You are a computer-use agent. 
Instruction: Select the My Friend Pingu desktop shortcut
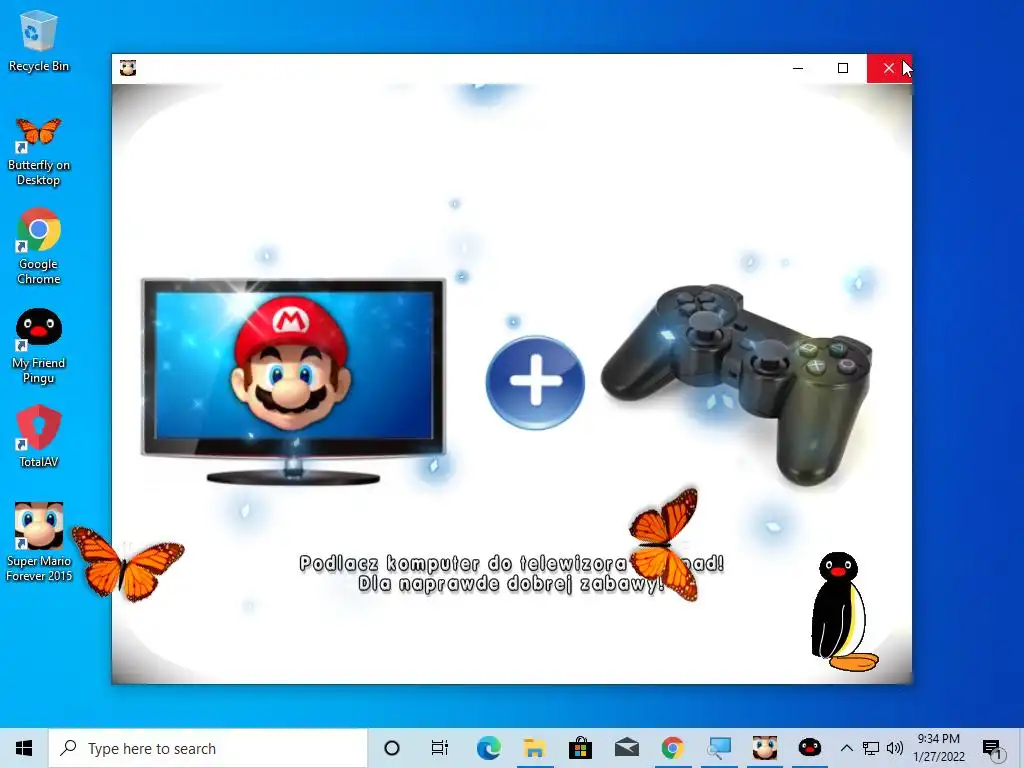pyautogui.click(x=39, y=346)
